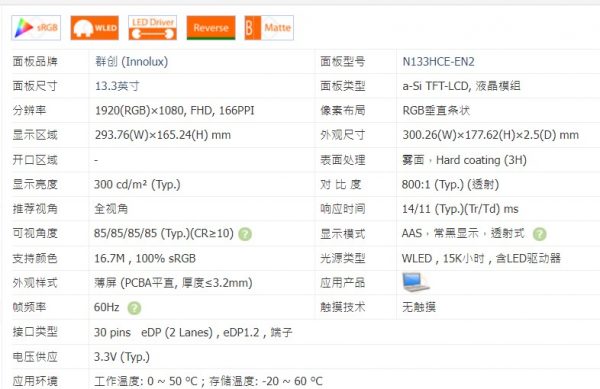The width and height of the screenshot is (600, 389).
Task: Click the sRGB color gamut badge
Action: [36, 28]
